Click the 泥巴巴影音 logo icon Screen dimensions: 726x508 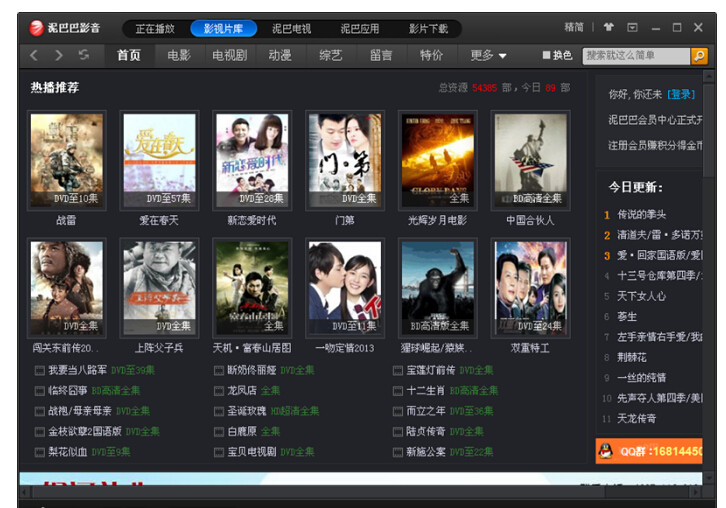click(36, 28)
